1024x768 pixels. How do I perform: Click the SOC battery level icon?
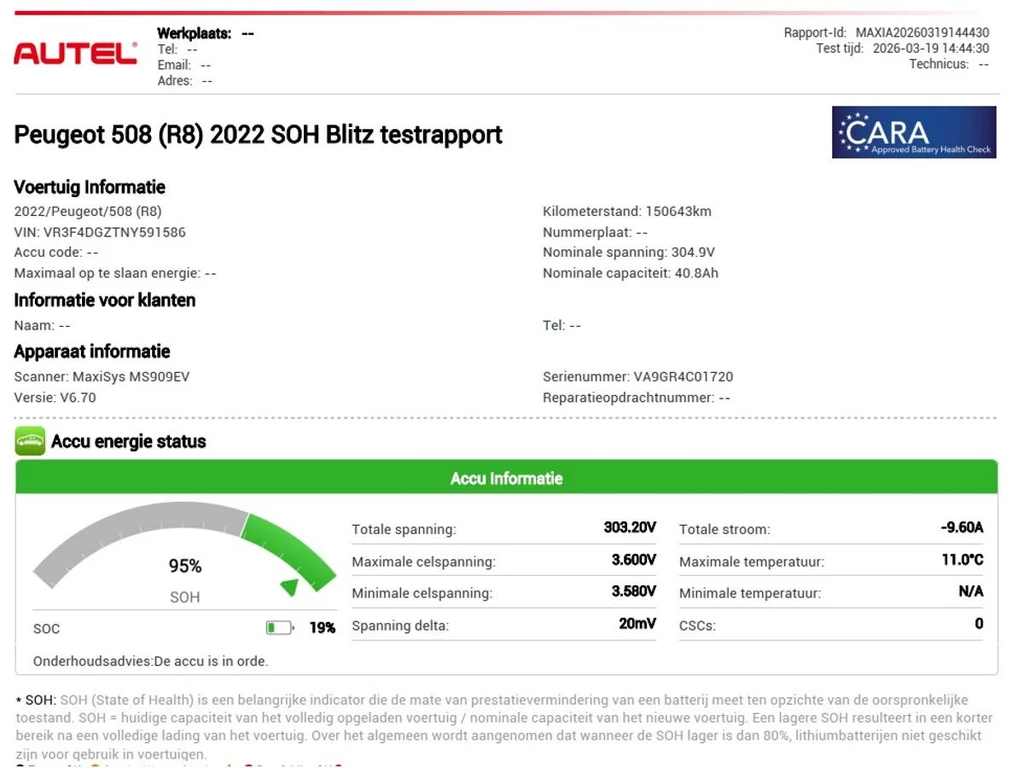[x=279, y=628]
